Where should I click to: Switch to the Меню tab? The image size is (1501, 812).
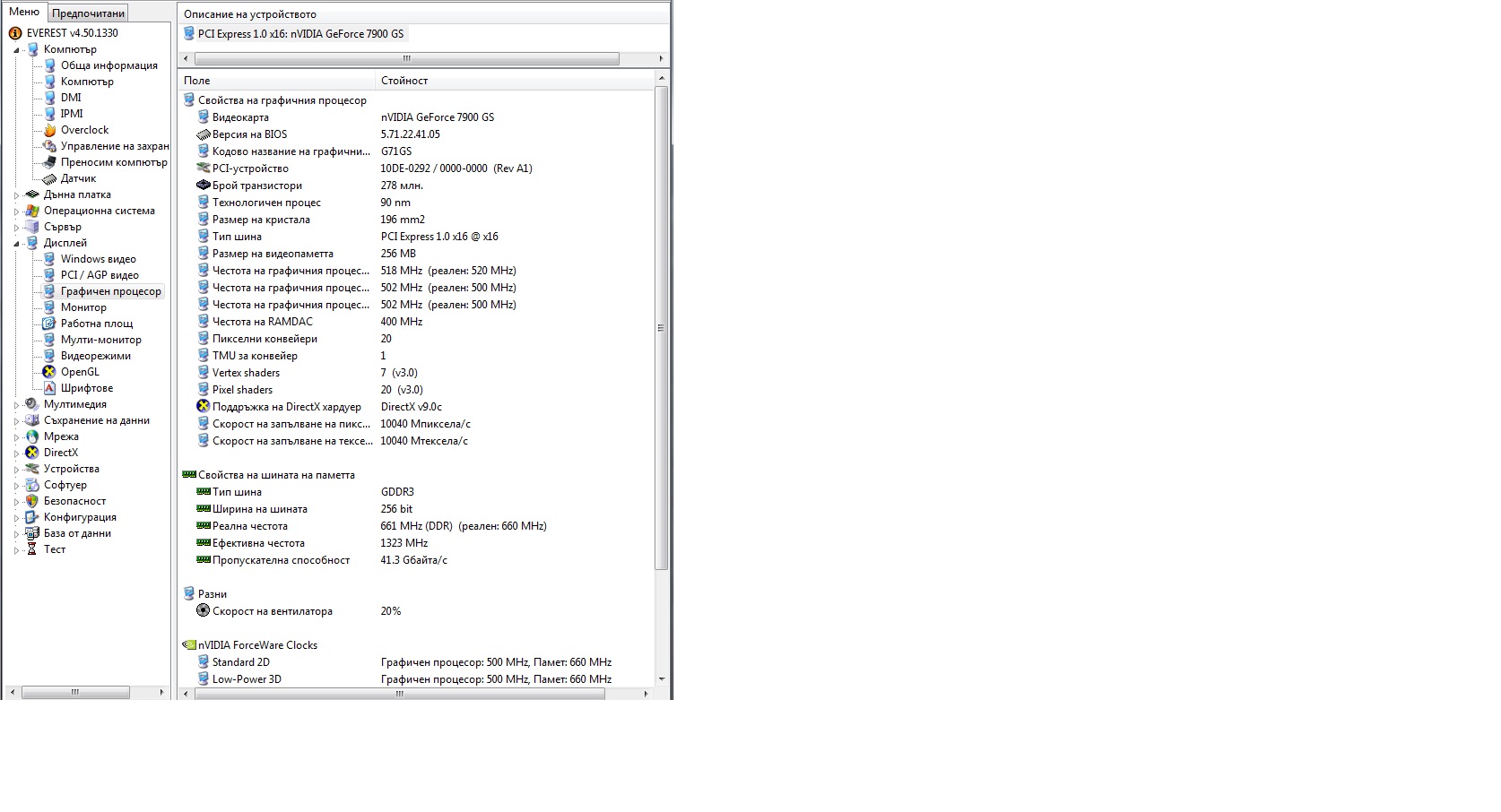(24, 12)
